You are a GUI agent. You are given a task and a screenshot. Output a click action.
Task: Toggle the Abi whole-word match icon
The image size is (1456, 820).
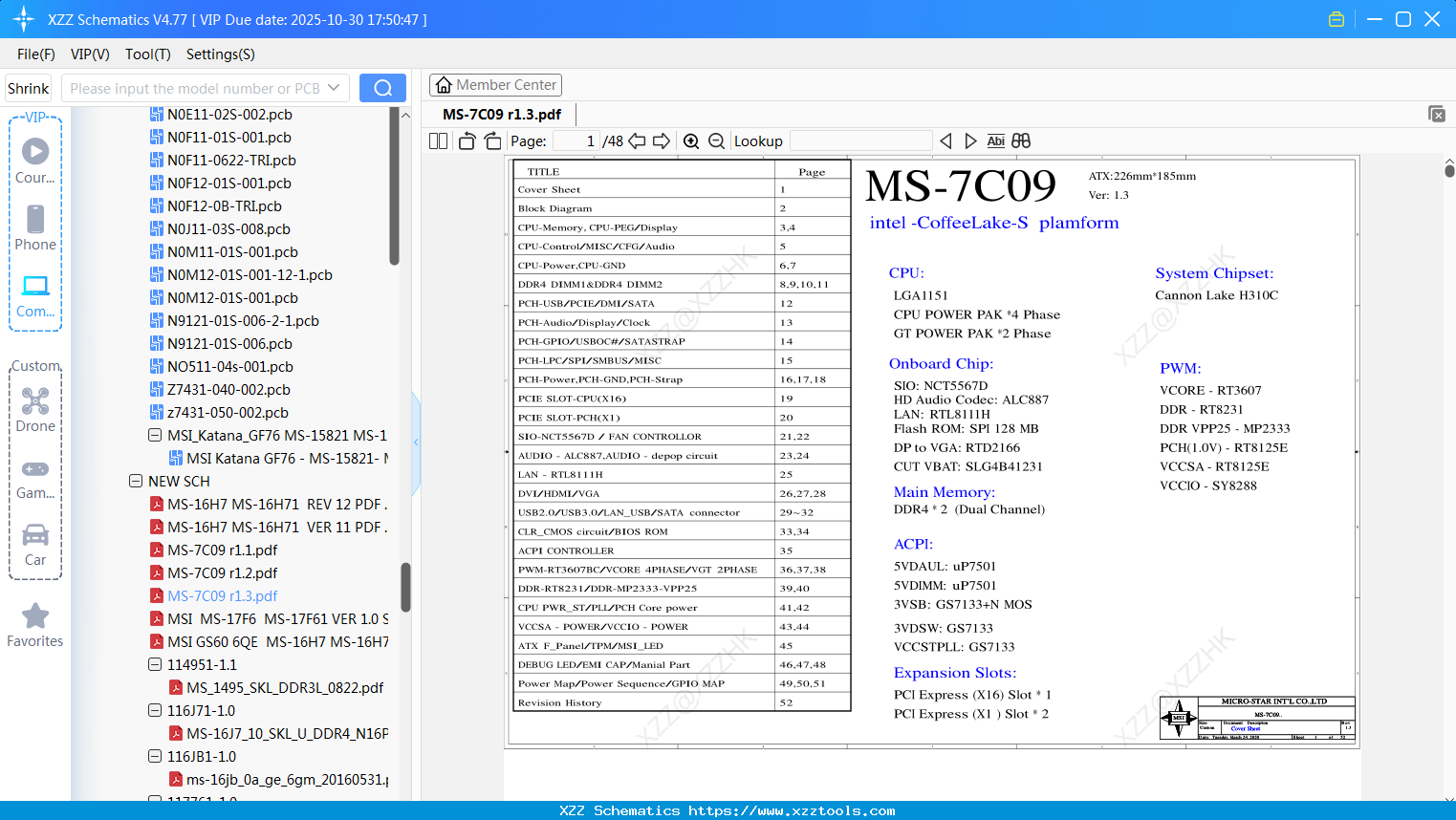point(995,141)
